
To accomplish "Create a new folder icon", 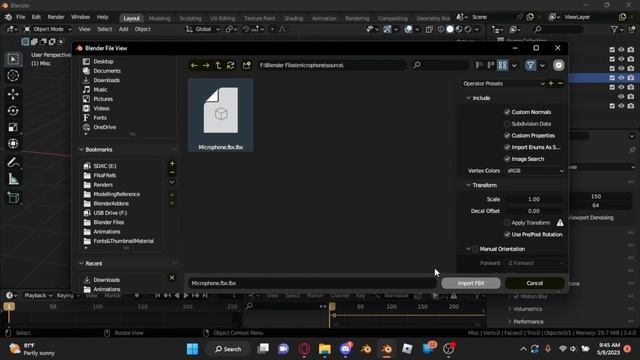I will coord(247,65).
